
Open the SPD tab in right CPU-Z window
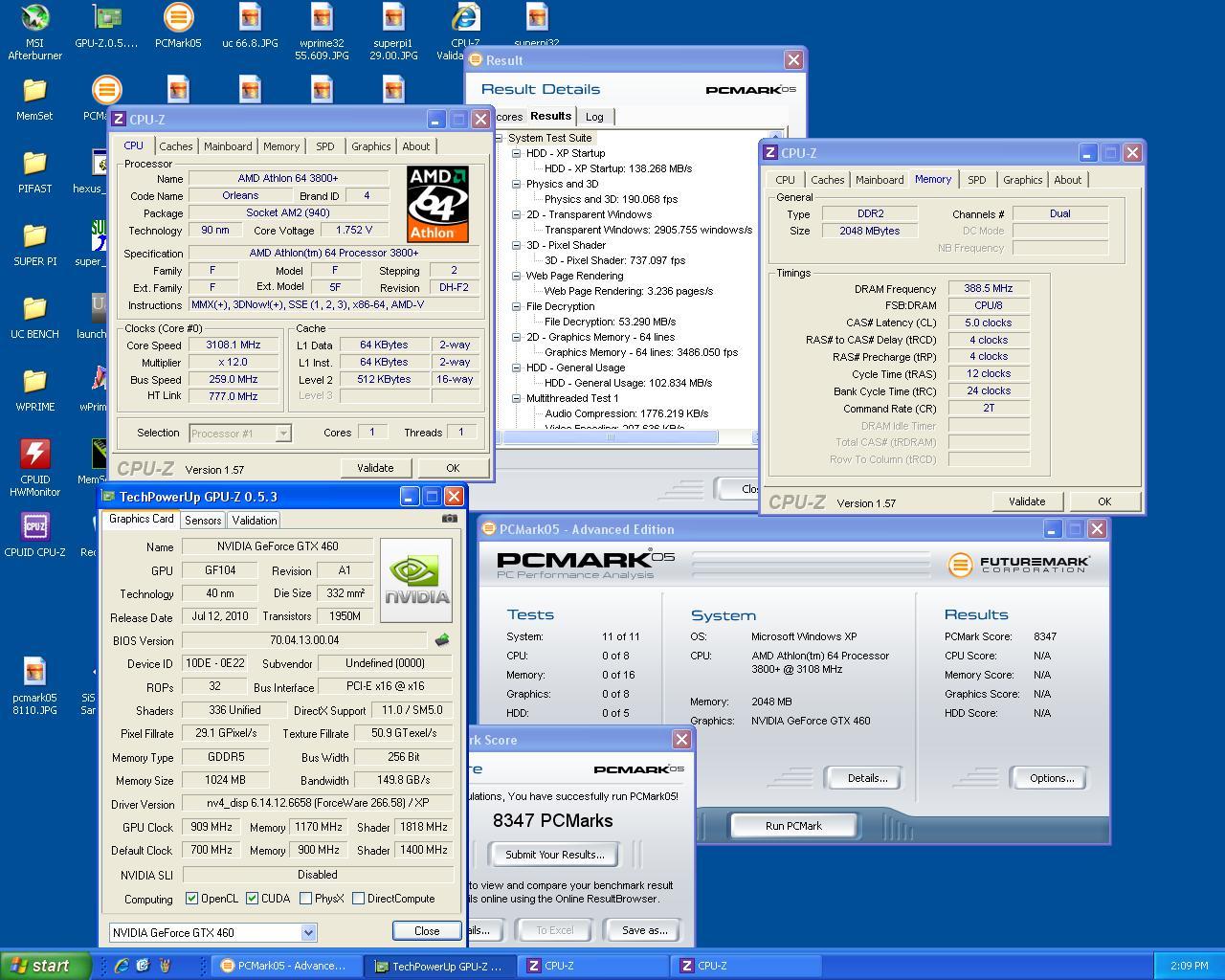click(977, 180)
